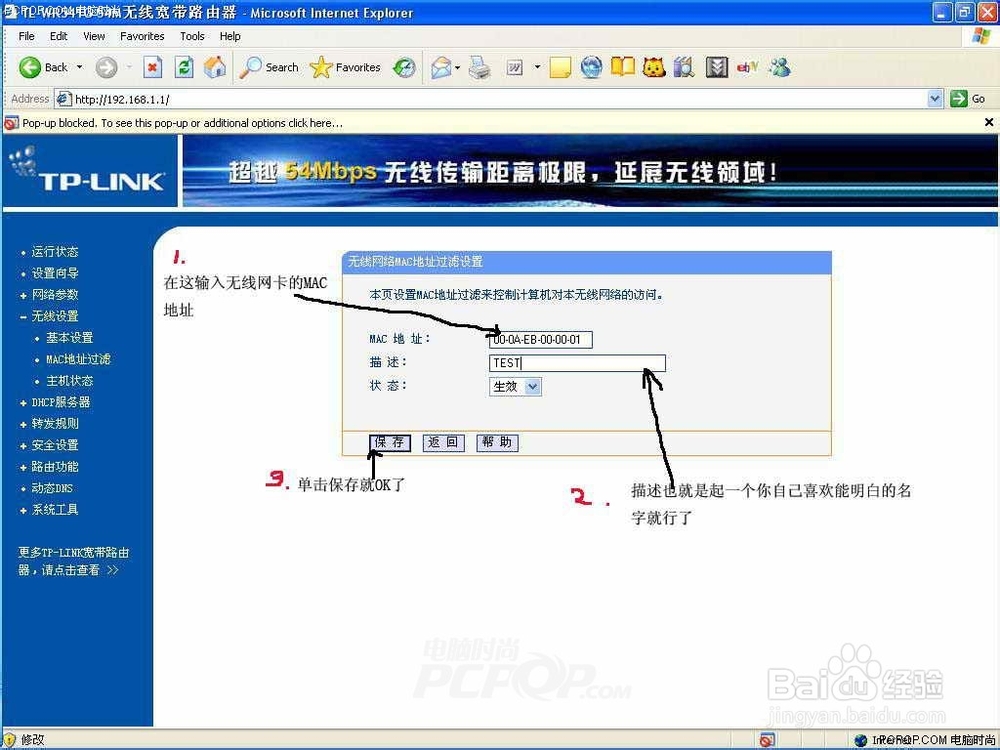This screenshot has width=1000, height=750.
Task: Open the Back button history dropdown arrow
Action: click(x=80, y=67)
